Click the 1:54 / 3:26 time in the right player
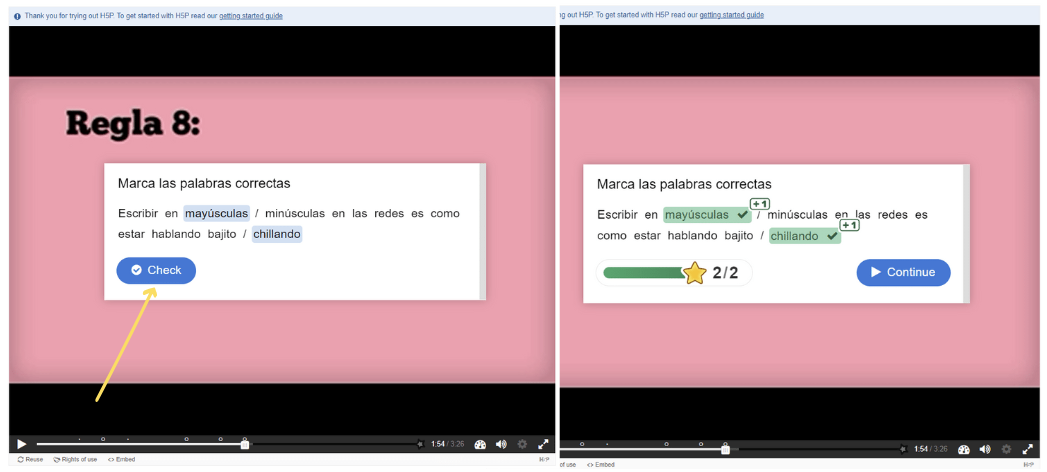Screen dimensions: 1047x472 pyautogui.click(x=931, y=449)
